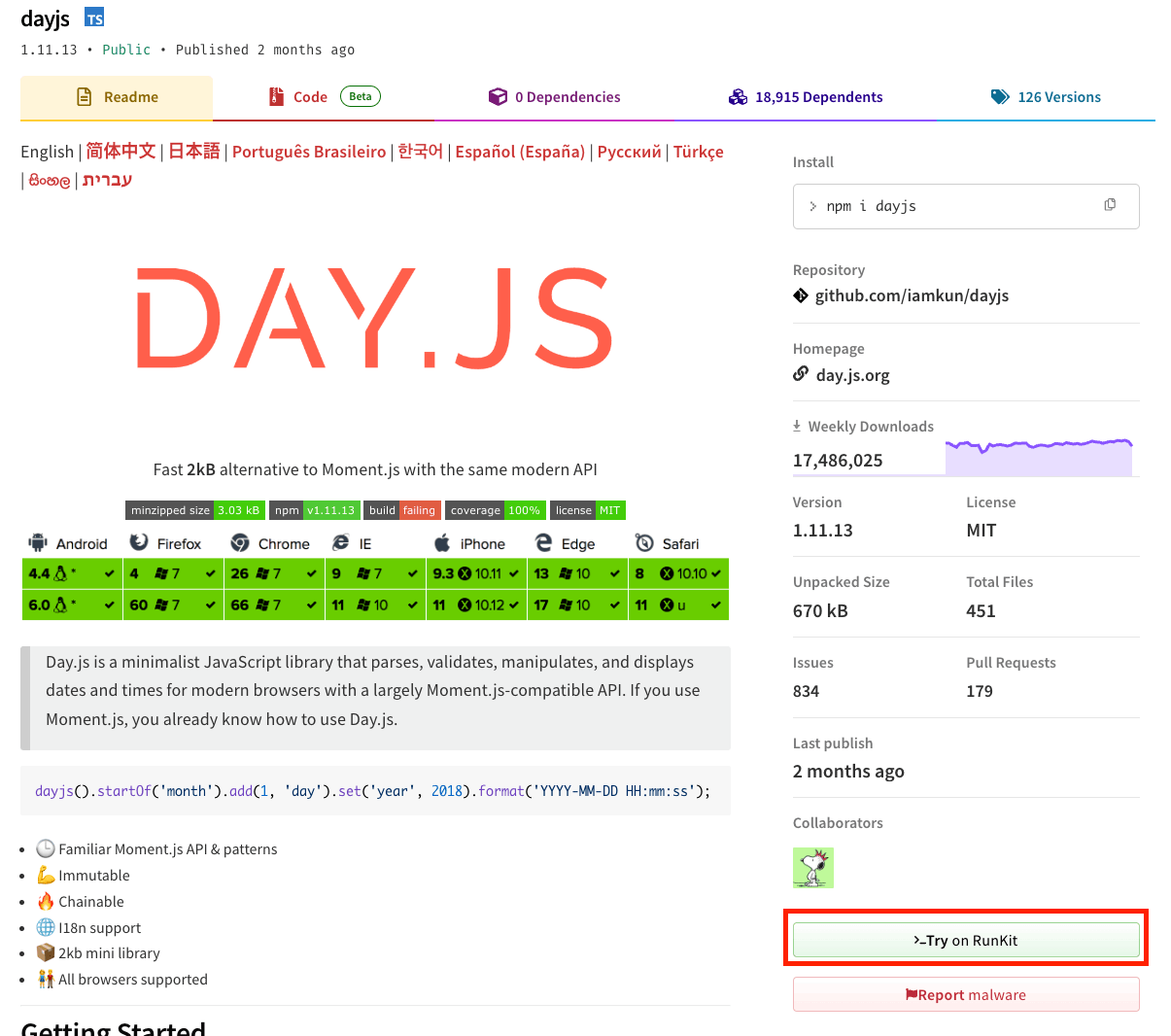This screenshot has width=1171, height=1036.
Task: Switch readme to 日本語
Action: point(194,151)
